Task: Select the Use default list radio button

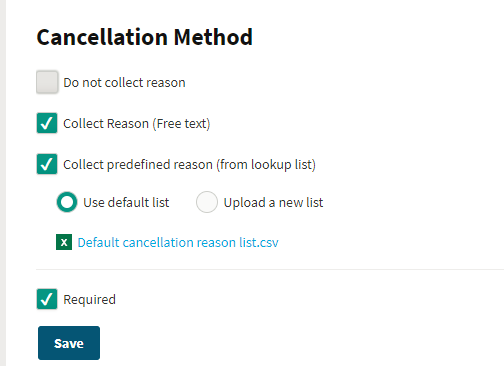Action: [67, 202]
